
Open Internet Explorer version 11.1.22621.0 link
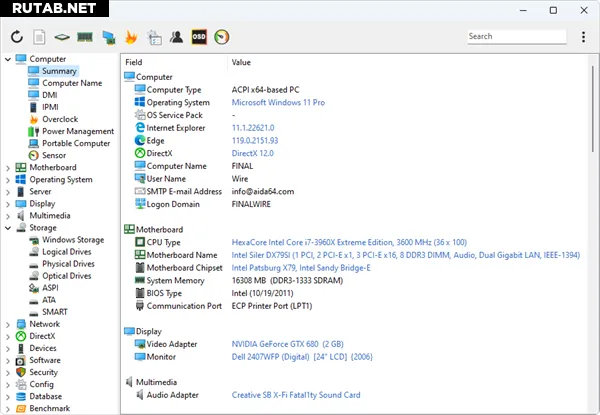pos(253,128)
